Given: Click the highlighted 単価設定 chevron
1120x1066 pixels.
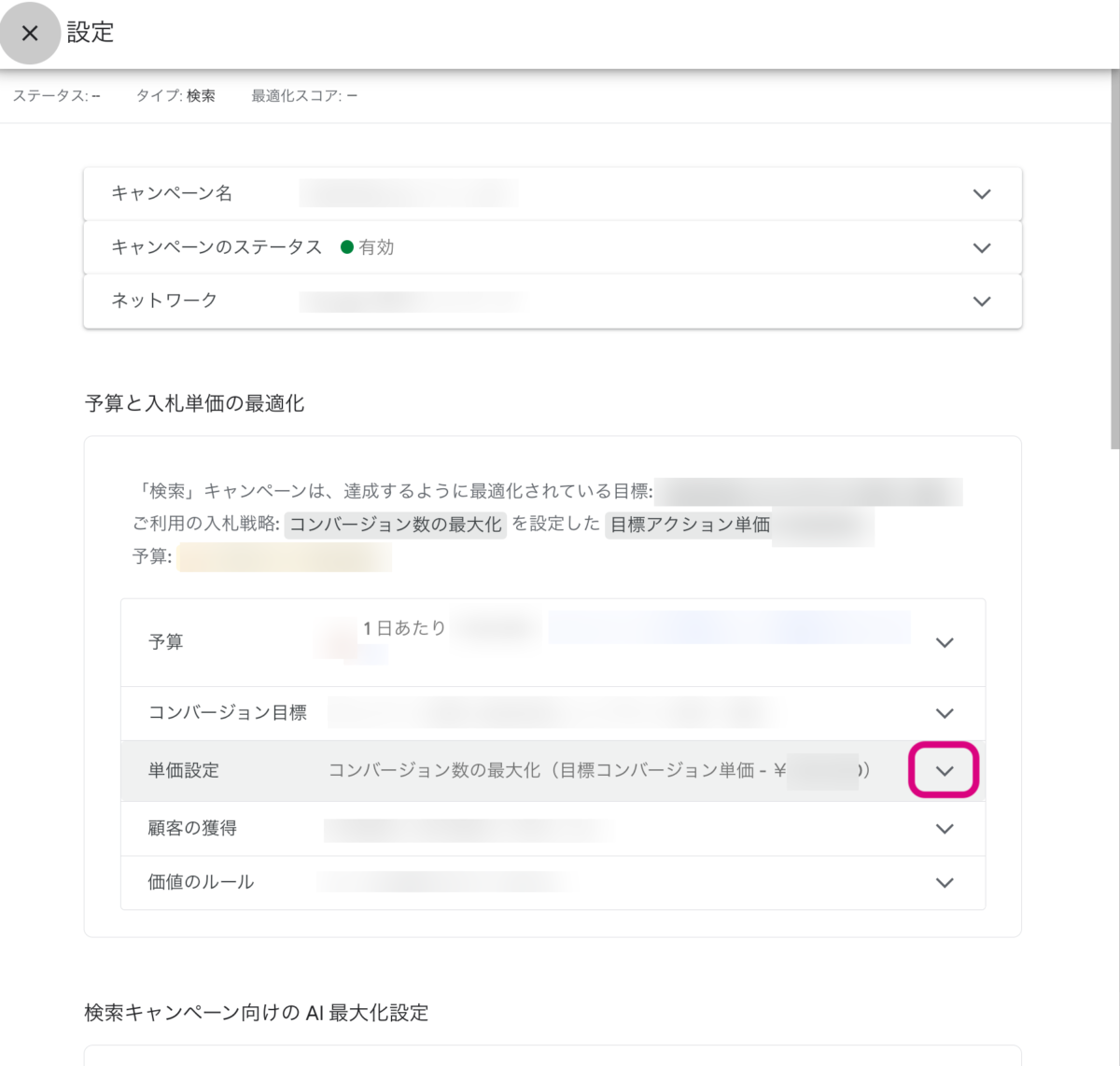Looking at the screenshot, I should (945, 771).
